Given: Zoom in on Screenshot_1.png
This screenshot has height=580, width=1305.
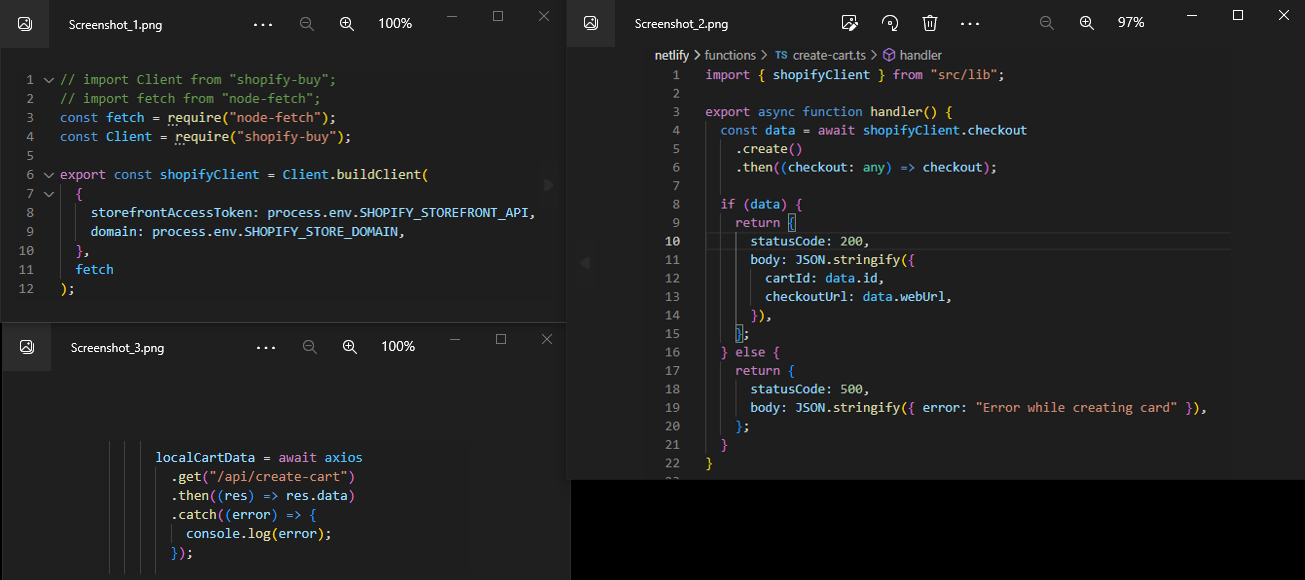Looking at the screenshot, I should point(347,23).
